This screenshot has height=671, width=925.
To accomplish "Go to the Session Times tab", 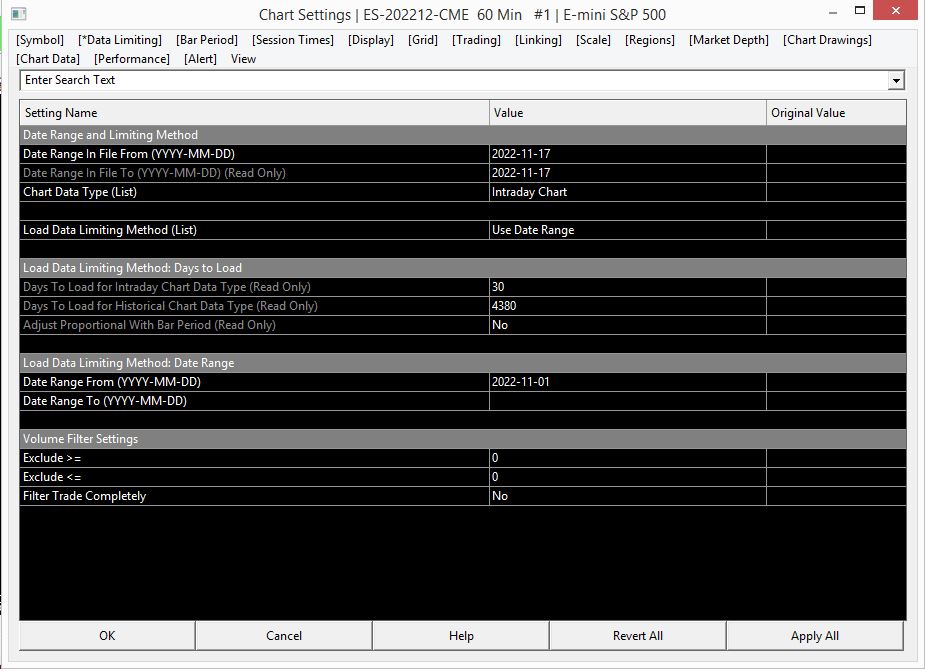I will [x=293, y=40].
